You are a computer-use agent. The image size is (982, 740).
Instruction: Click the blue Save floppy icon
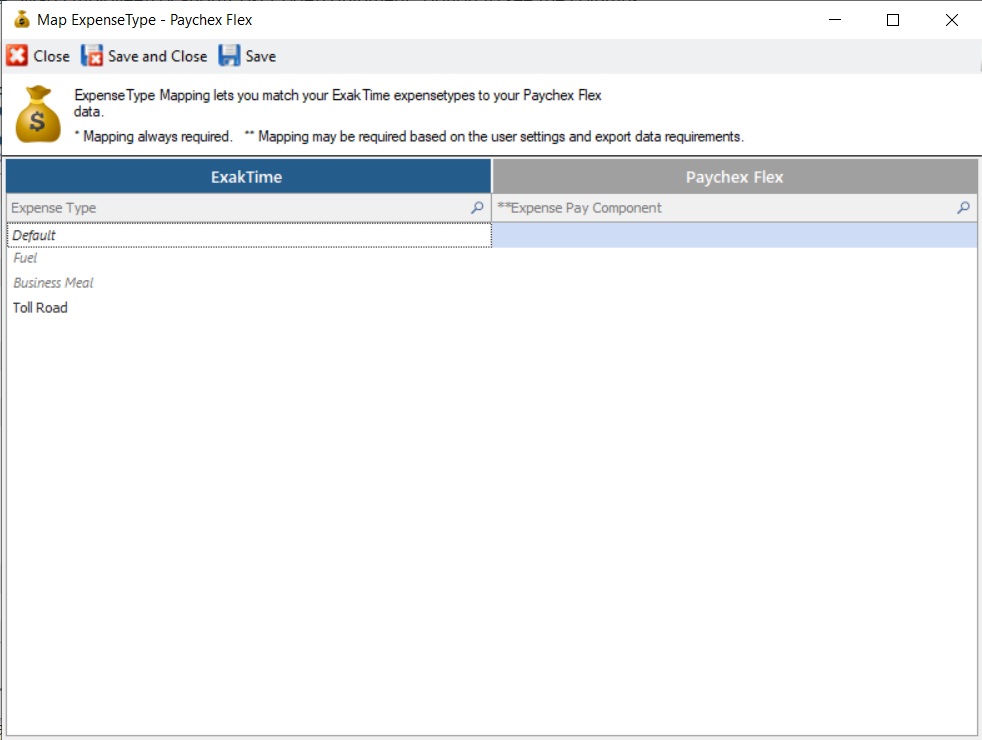pos(229,56)
